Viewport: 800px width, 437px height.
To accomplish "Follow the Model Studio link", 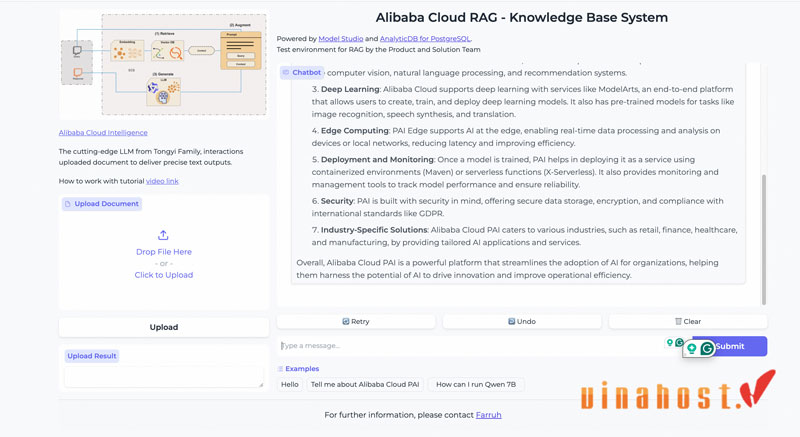I will pos(341,39).
